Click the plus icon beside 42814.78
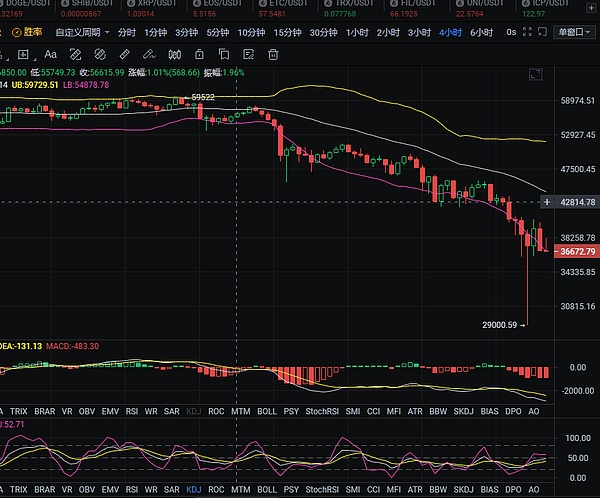The image size is (600, 498). coord(547,202)
